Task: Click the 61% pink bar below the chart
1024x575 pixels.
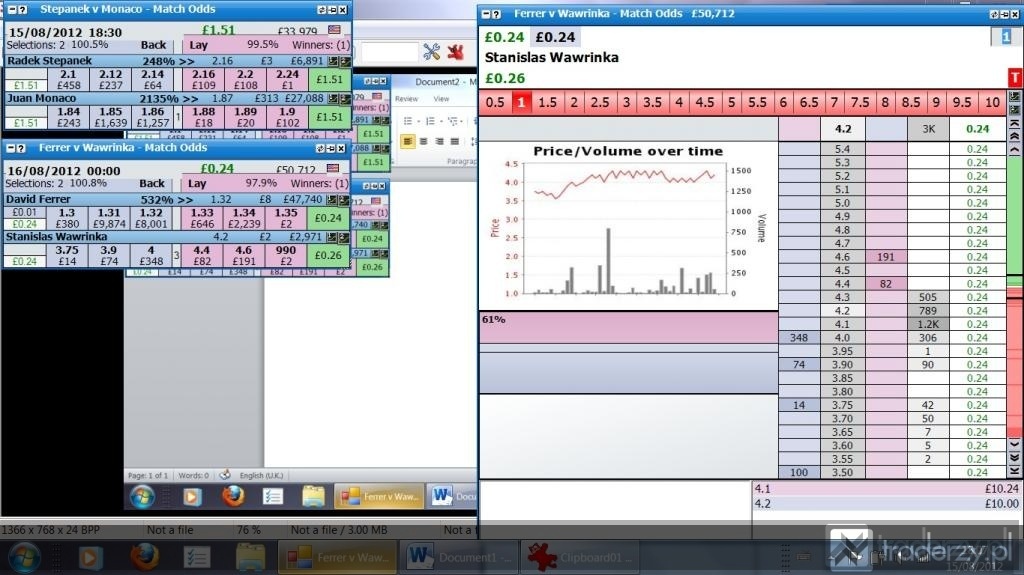Action: [x=629, y=327]
